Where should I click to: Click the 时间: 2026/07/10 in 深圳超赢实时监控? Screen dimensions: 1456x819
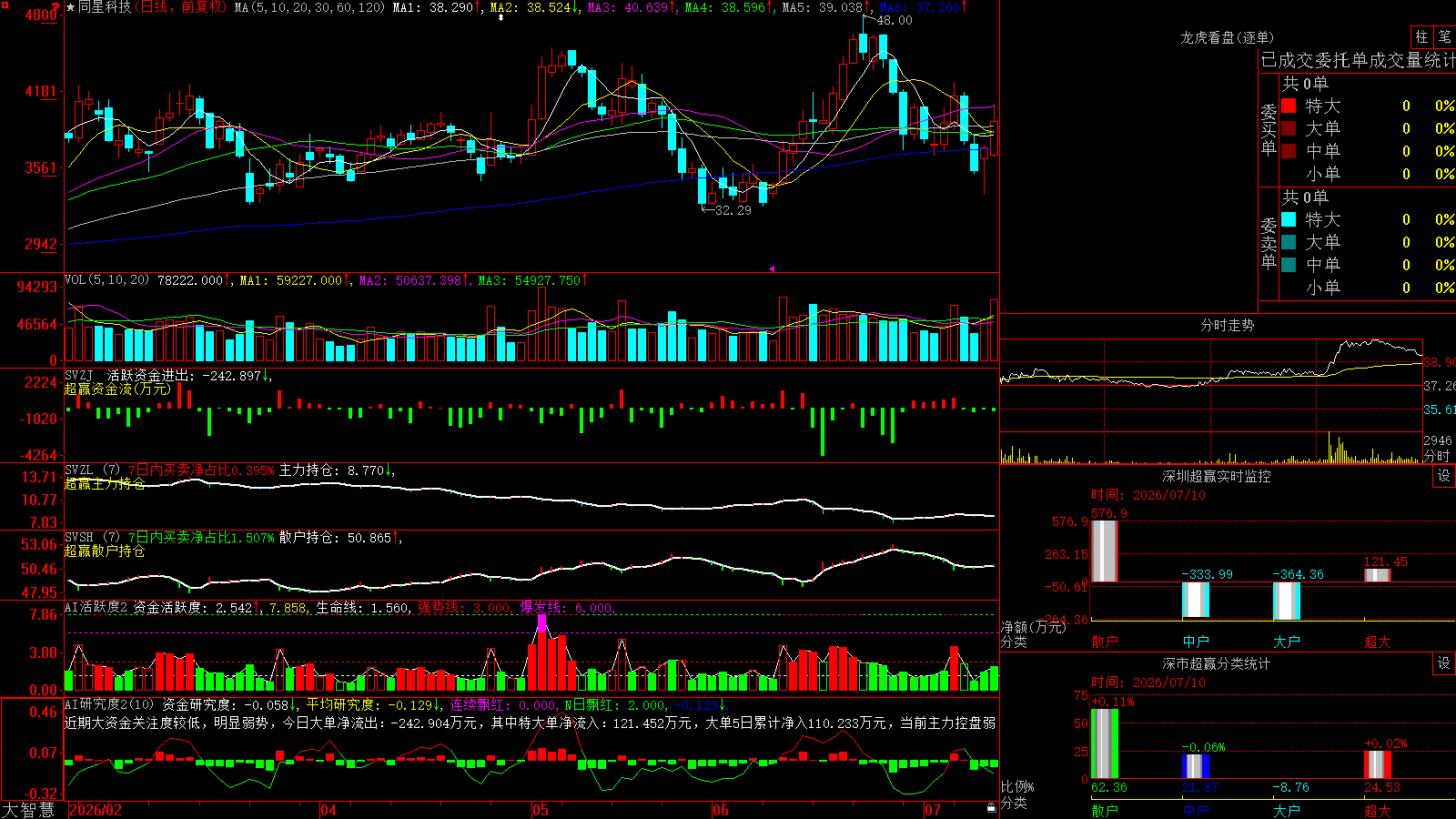pos(1148,495)
